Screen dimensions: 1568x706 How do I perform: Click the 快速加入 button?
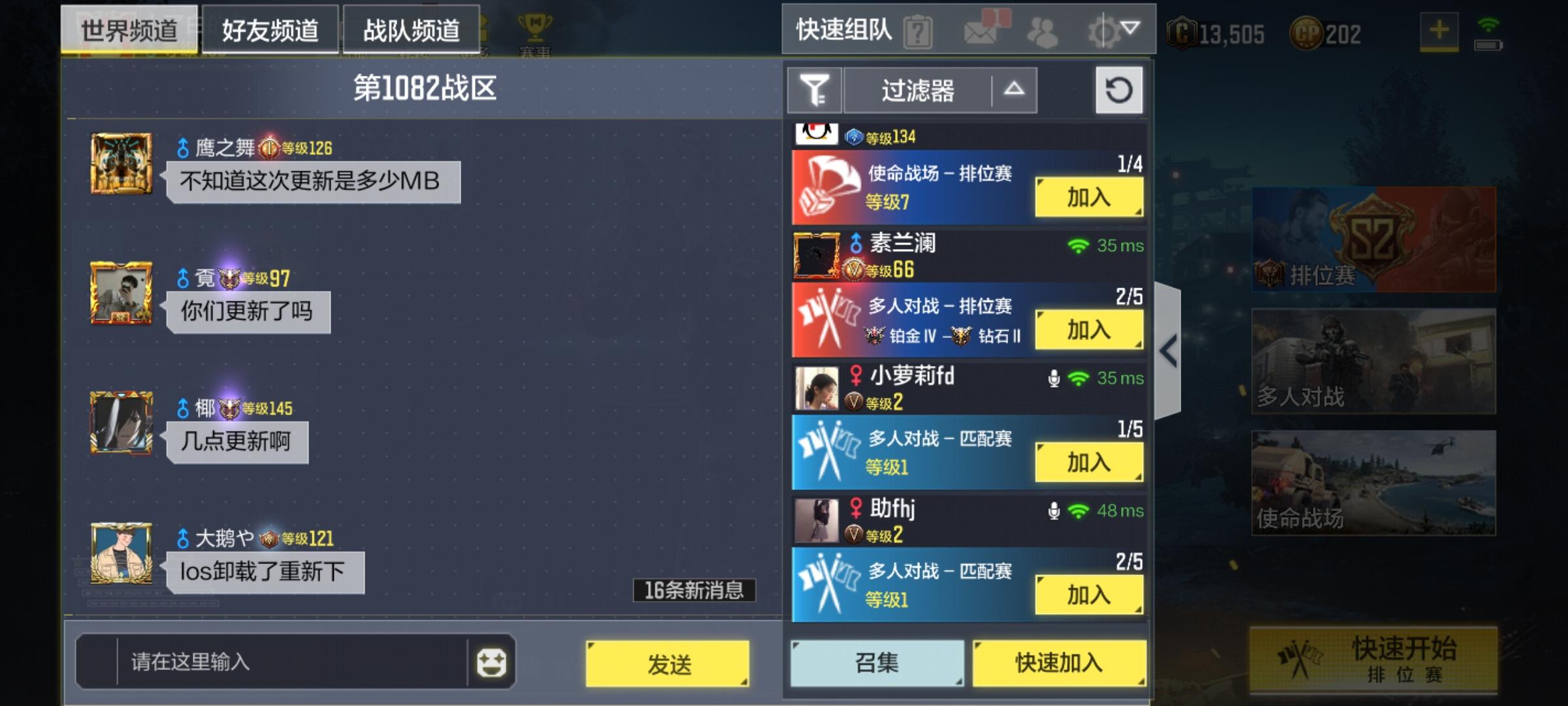click(x=1059, y=663)
